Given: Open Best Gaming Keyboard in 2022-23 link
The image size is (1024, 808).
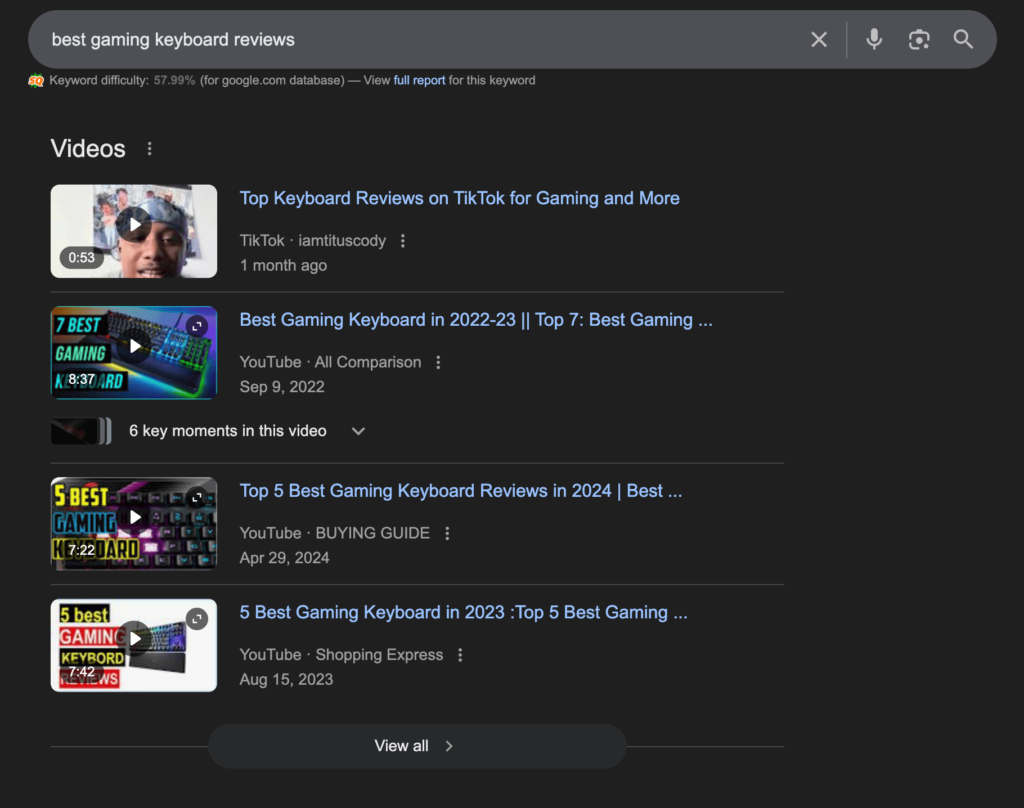Looking at the screenshot, I should pyautogui.click(x=475, y=320).
